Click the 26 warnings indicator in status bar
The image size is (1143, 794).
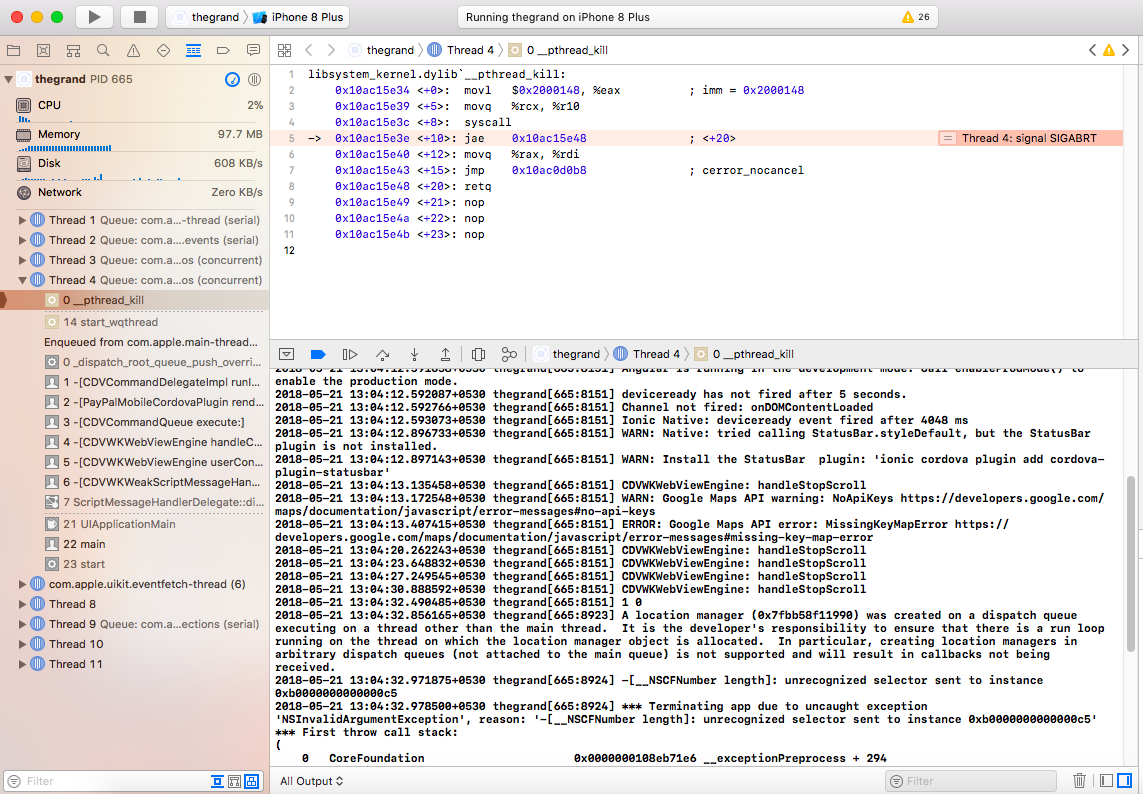click(x=916, y=17)
